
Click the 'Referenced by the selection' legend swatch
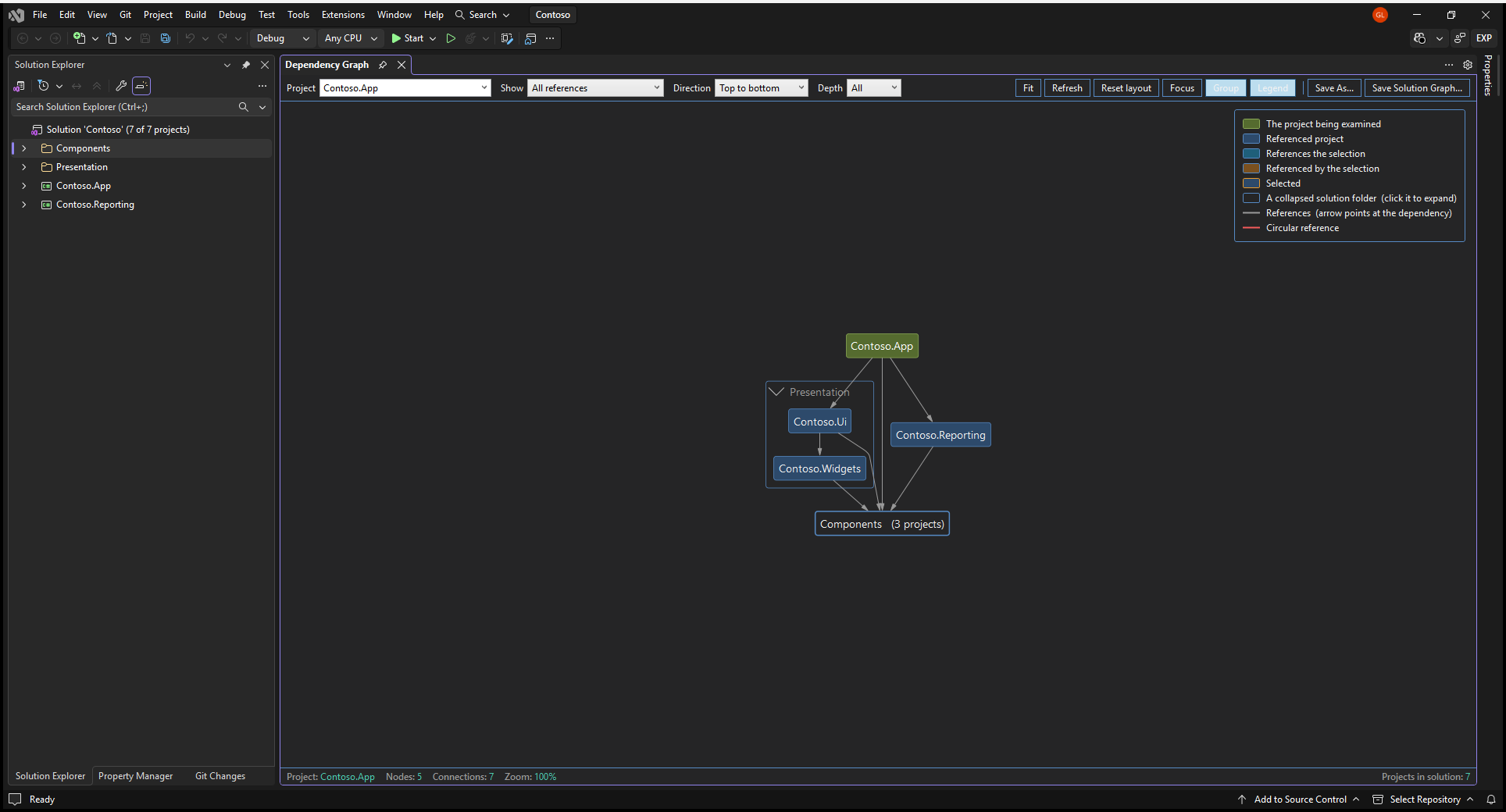click(x=1251, y=169)
